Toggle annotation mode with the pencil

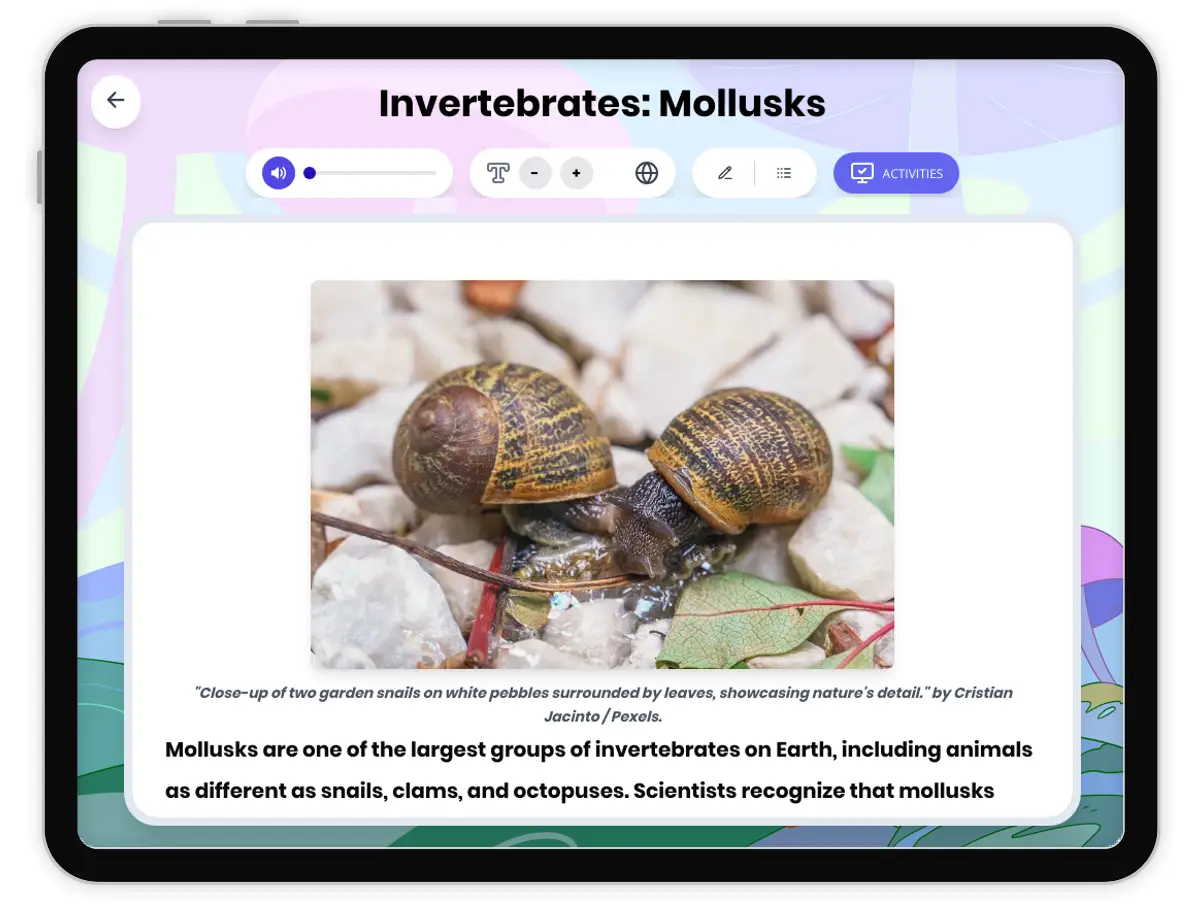(725, 172)
